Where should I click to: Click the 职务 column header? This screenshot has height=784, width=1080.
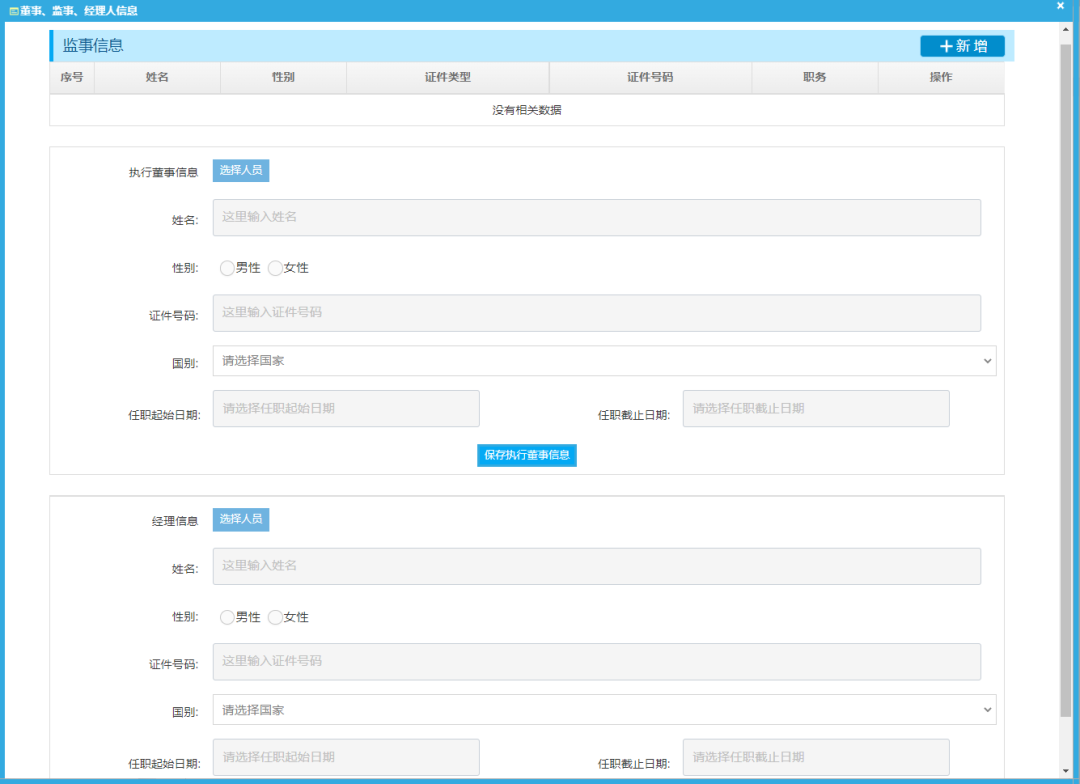pos(815,77)
